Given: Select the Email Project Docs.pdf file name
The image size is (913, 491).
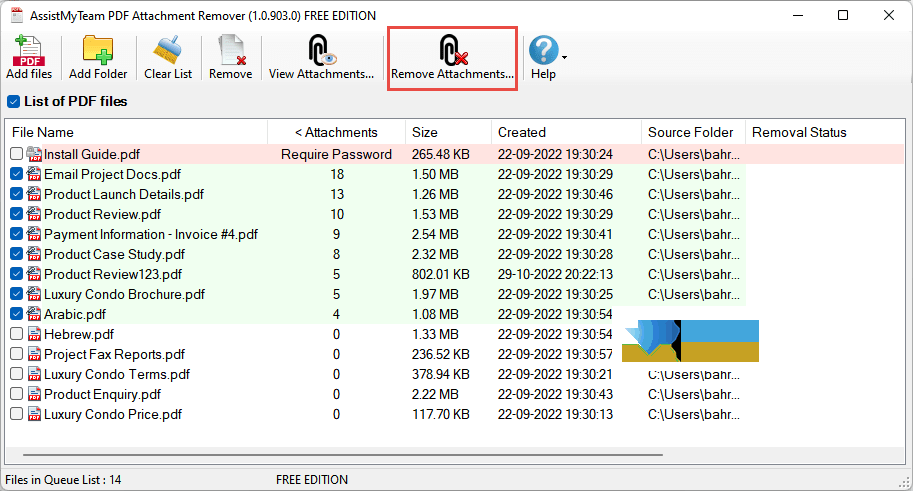Looking at the screenshot, I should [112, 174].
